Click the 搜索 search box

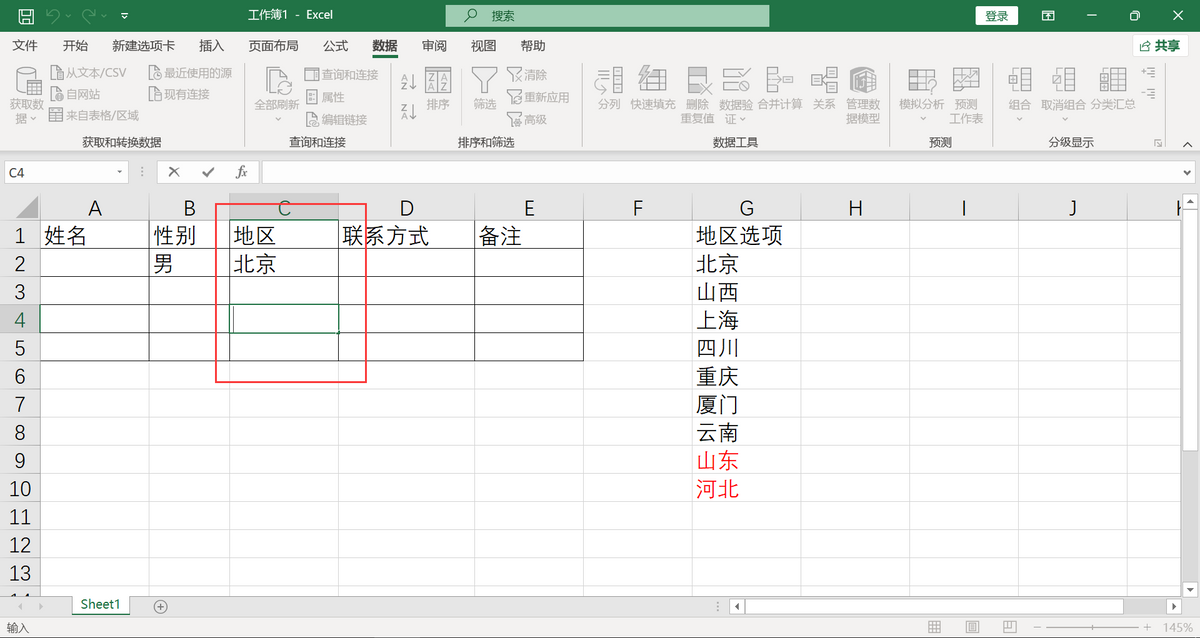point(607,16)
